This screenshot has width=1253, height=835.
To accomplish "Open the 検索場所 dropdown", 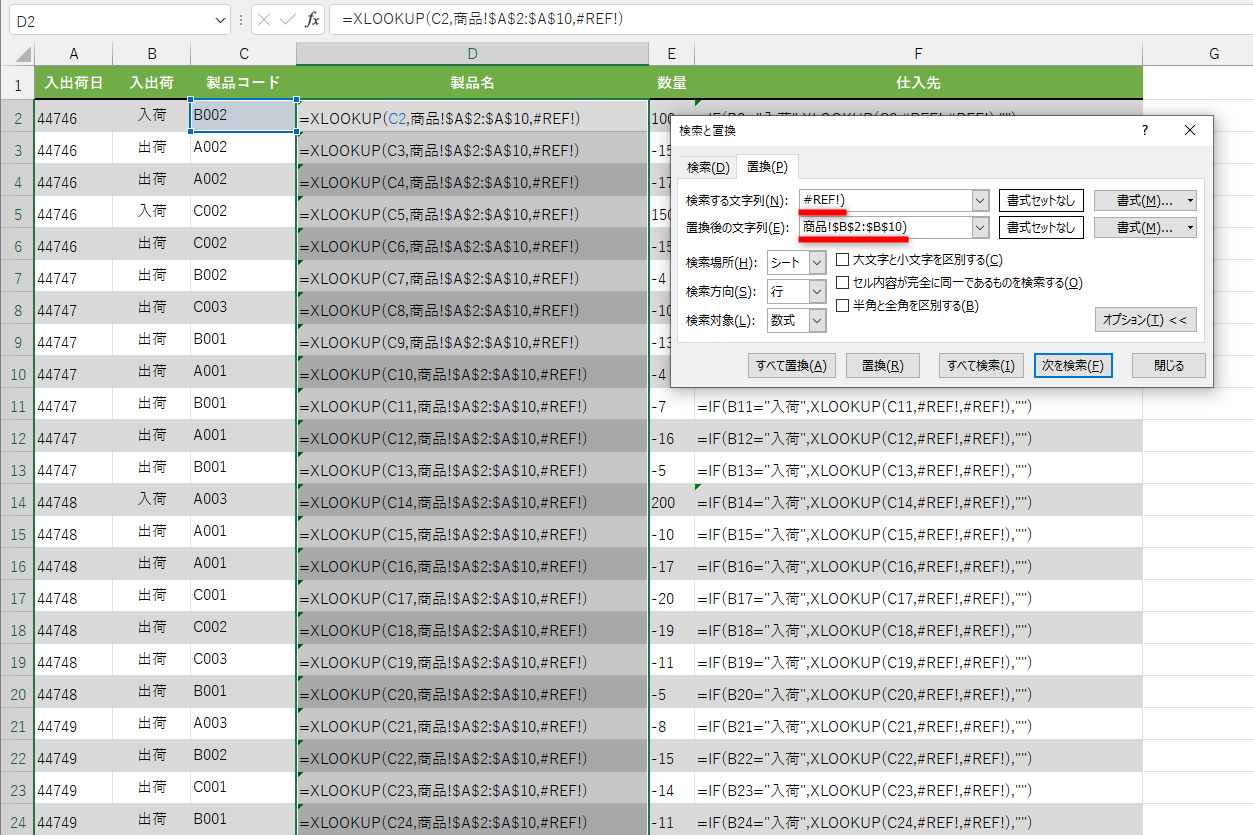I will click(817, 263).
